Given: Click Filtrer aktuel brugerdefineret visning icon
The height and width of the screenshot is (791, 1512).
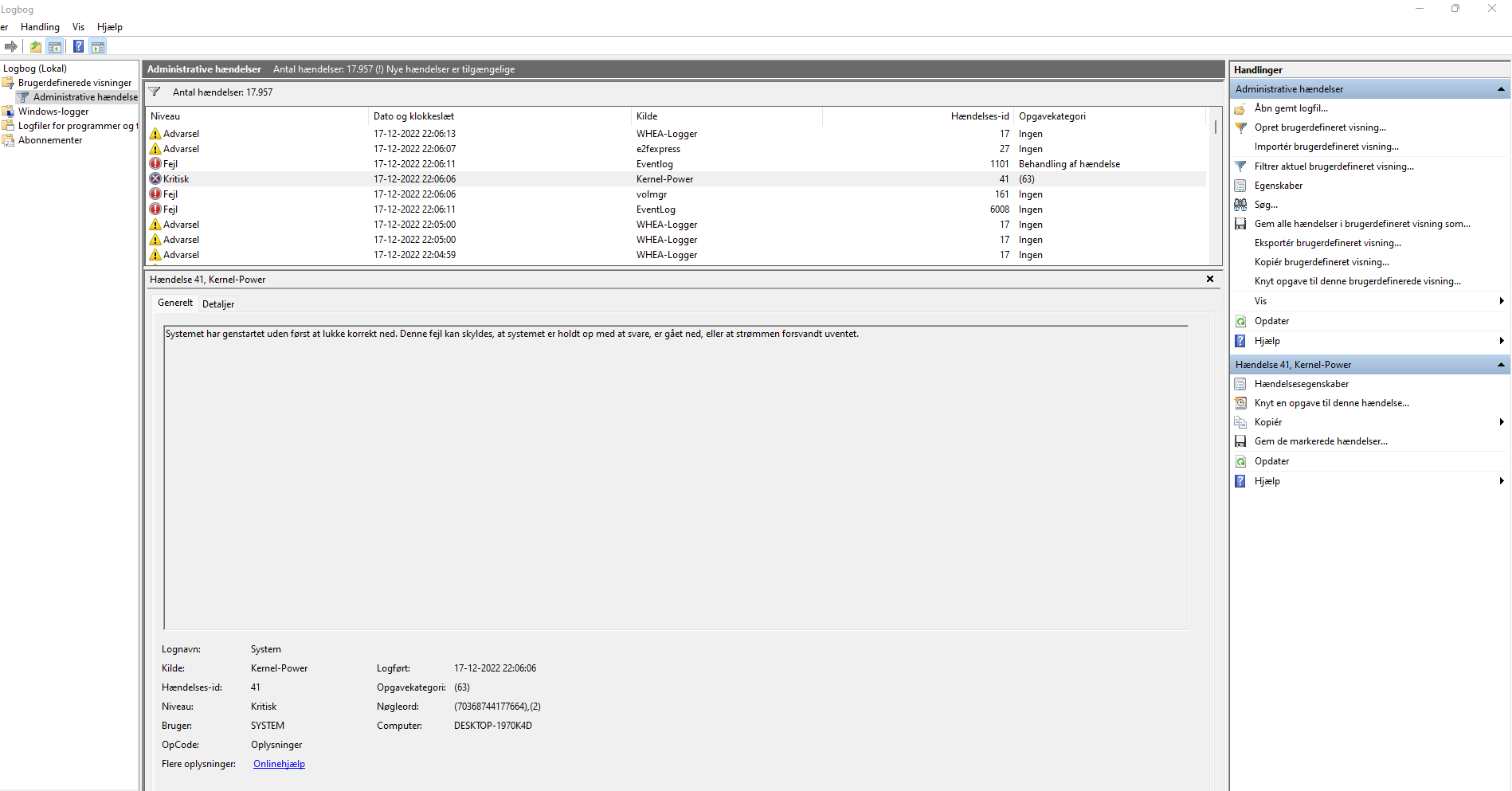Looking at the screenshot, I should [x=1240, y=166].
